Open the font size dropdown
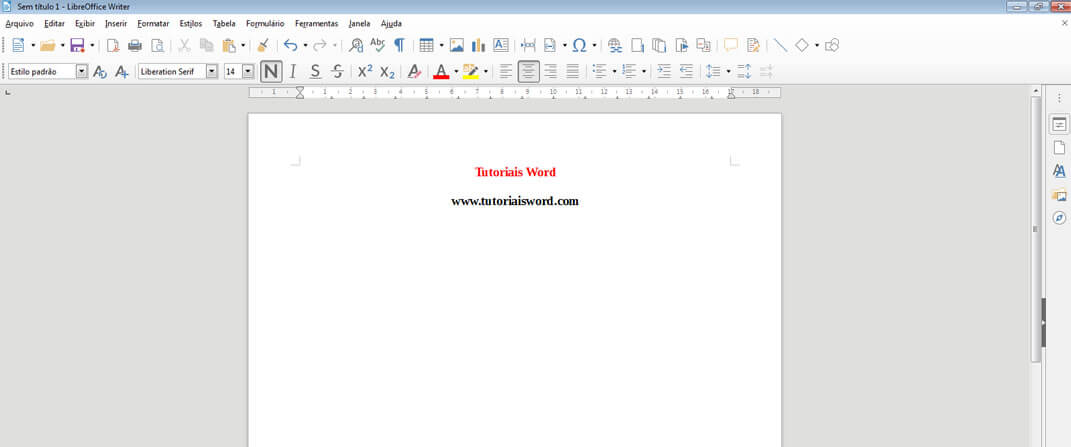 point(248,71)
